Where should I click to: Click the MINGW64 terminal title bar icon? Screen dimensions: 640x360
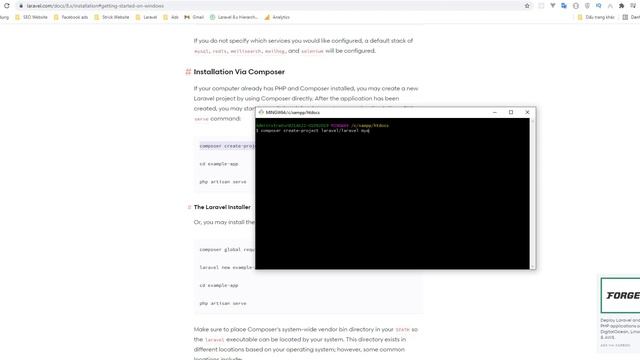click(261, 112)
